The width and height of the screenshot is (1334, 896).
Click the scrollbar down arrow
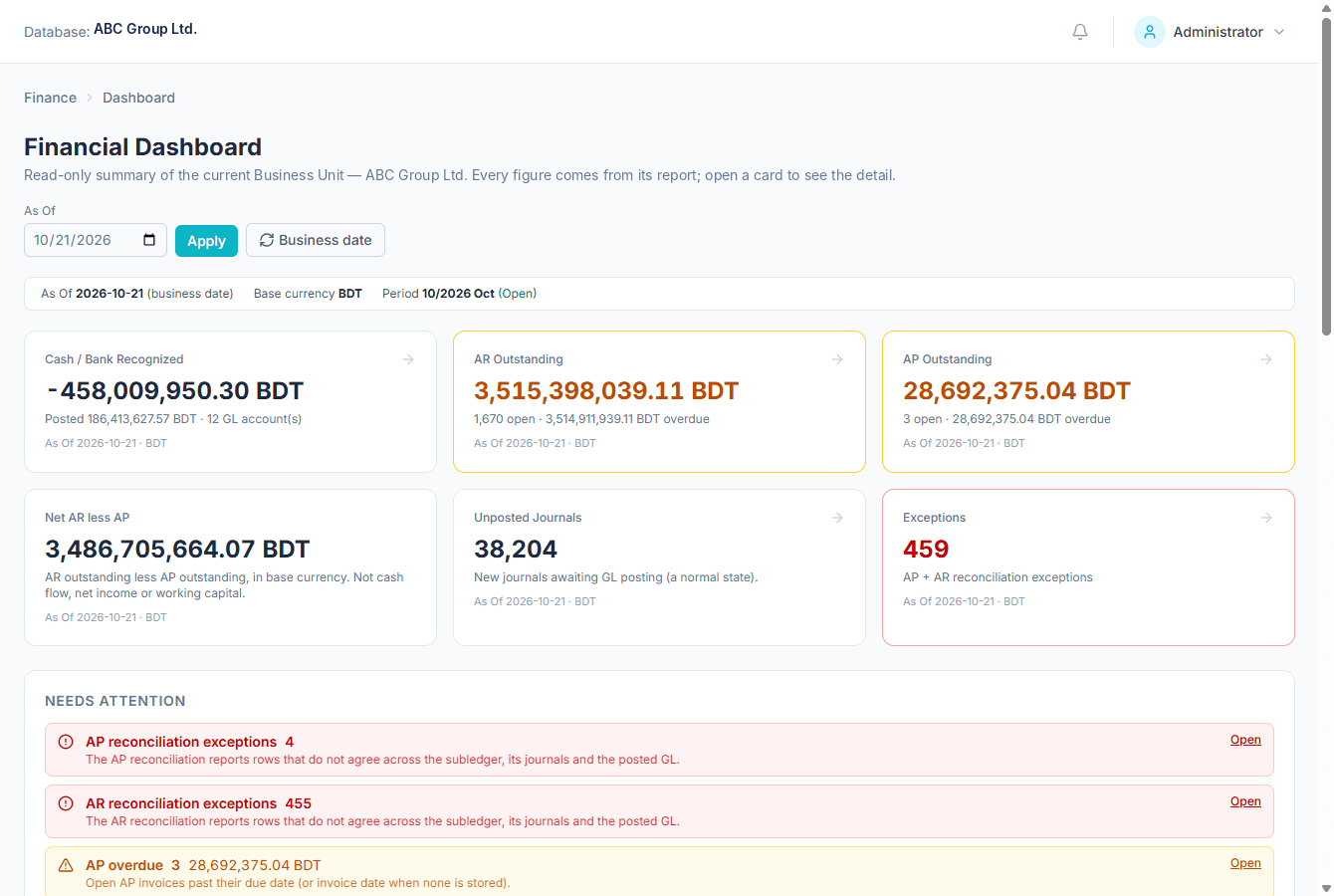click(1326, 888)
